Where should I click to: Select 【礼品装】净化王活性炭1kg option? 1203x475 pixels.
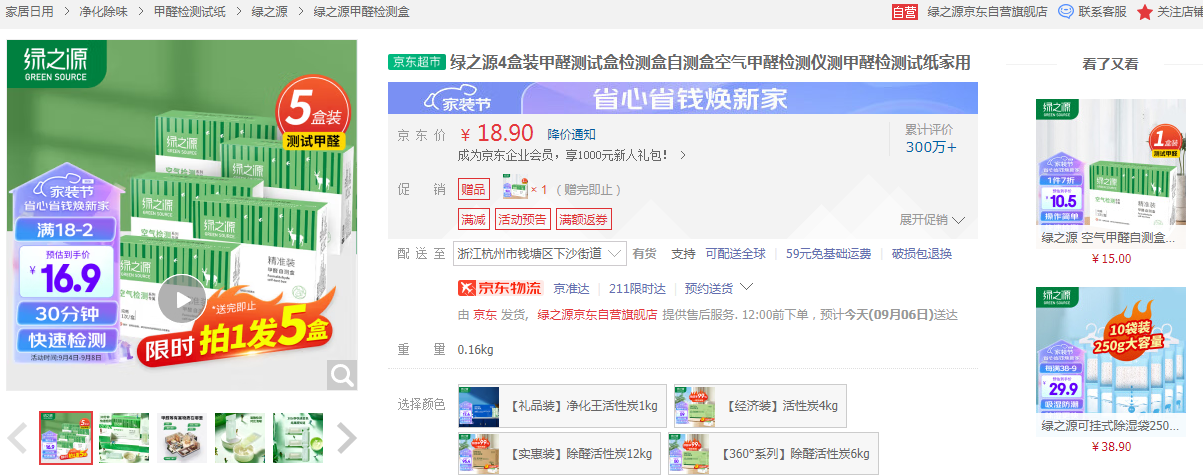click(x=560, y=406)
